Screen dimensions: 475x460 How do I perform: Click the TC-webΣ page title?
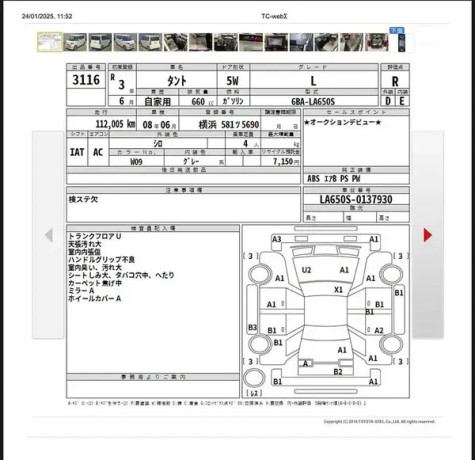pos(274,16)
